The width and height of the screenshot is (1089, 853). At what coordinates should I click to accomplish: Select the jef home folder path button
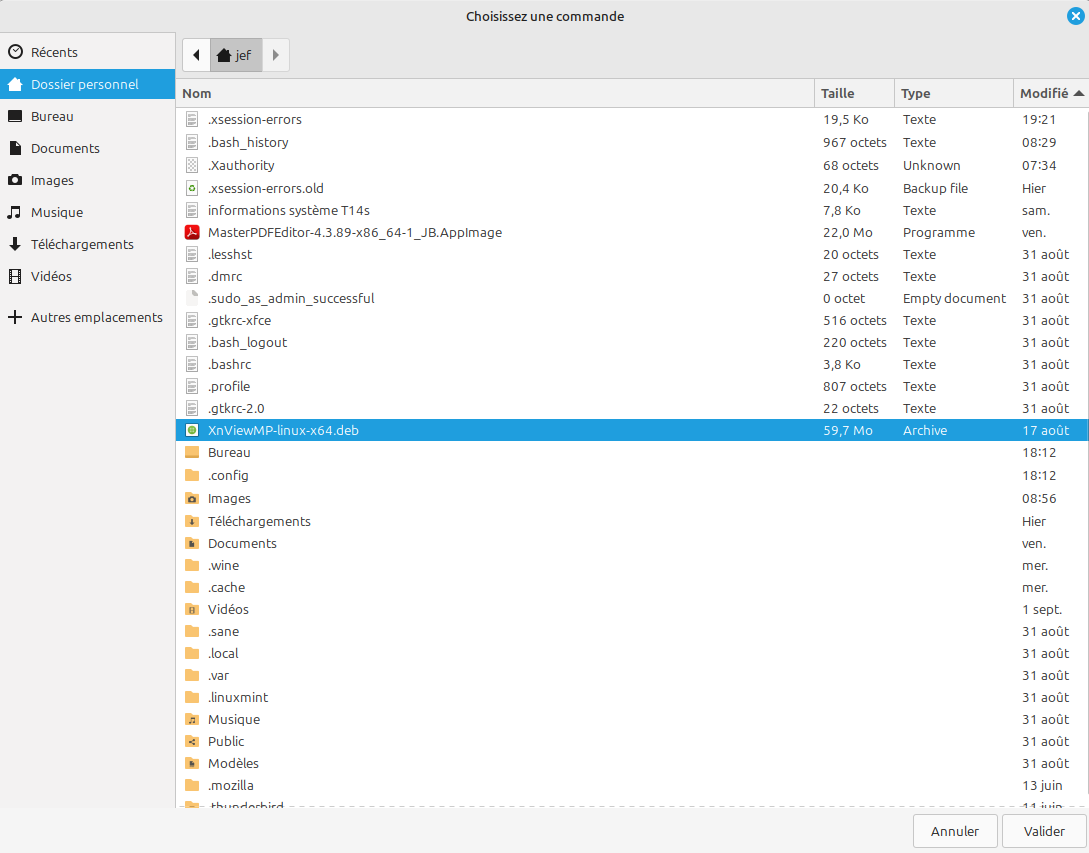(x=235, y=55)
